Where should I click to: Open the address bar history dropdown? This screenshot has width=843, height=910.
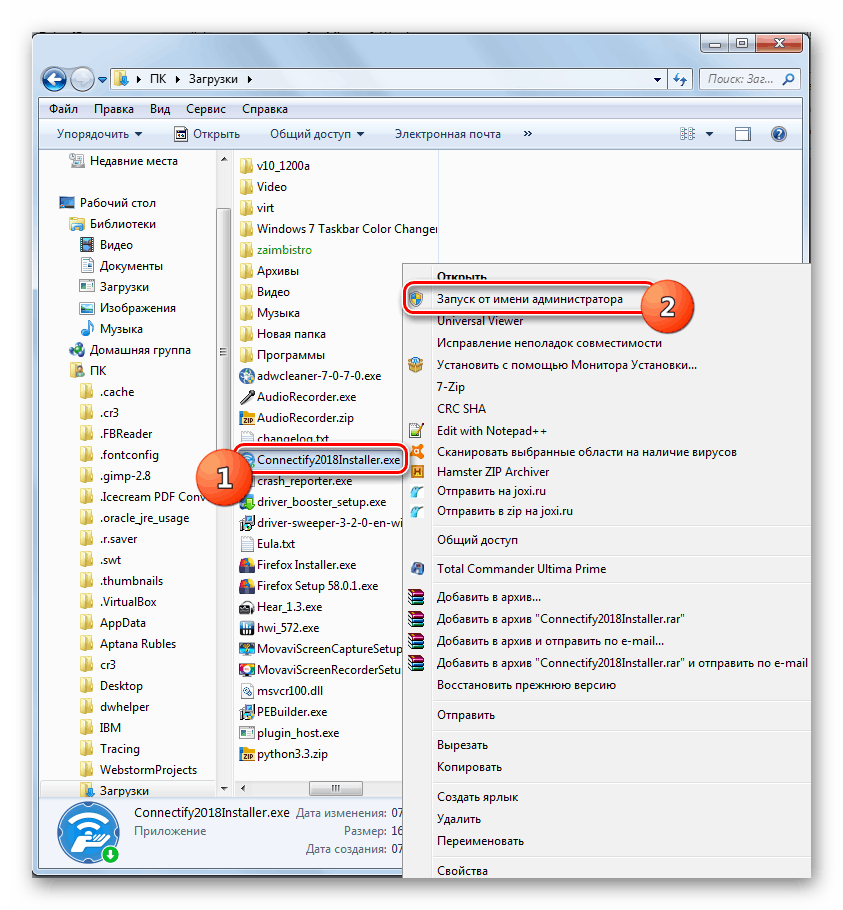point(657,80)
